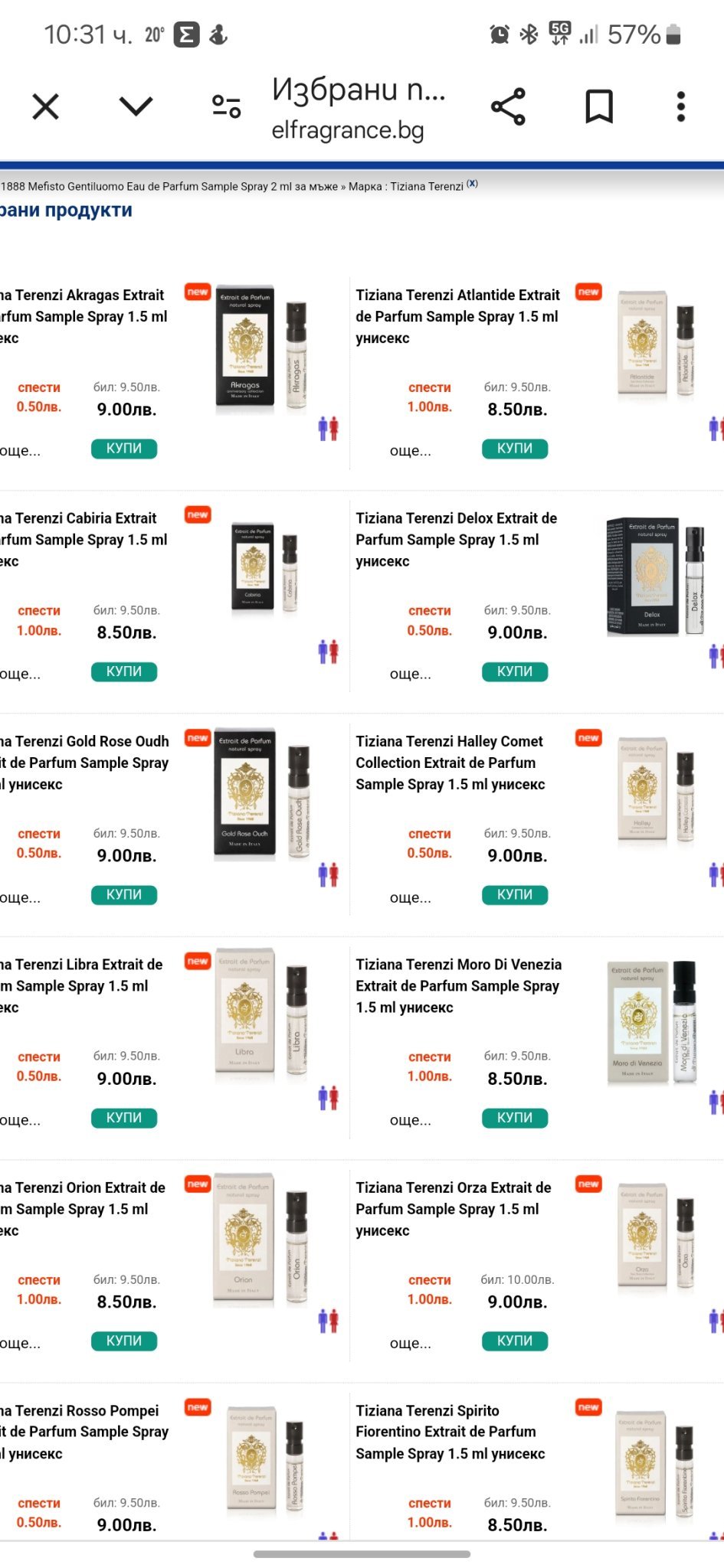
Task: Expand more details for Halley Comet
Action: click(x=411, y=897)
